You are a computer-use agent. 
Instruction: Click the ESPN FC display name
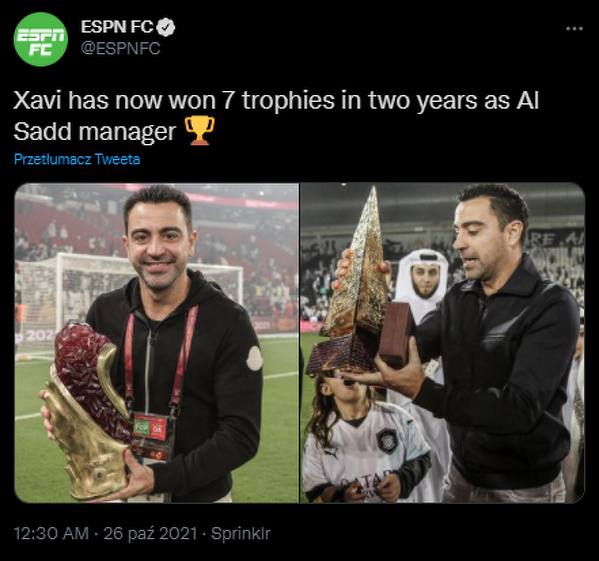pos(117,27)
